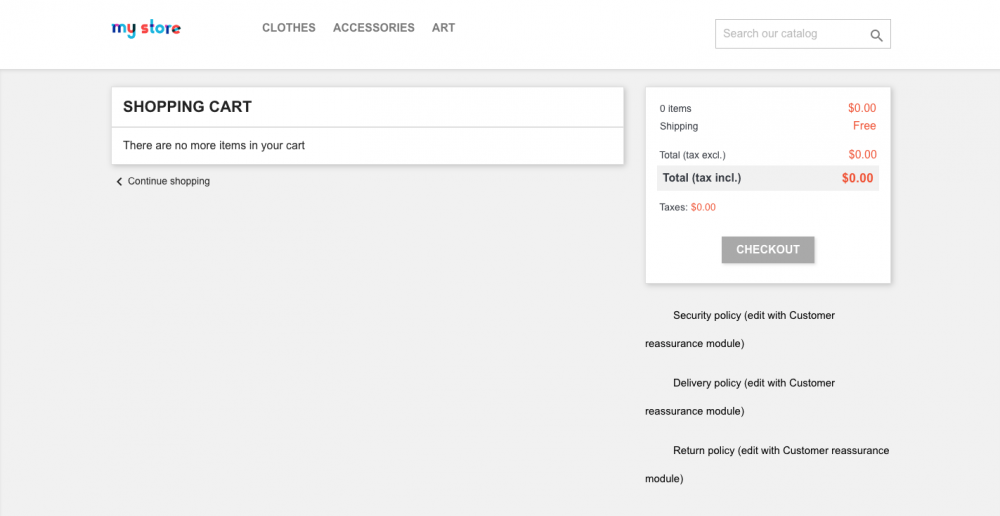1000x516 pixels.
Task: Follow the Continue shopping link
Action: [x=168, y=182]
